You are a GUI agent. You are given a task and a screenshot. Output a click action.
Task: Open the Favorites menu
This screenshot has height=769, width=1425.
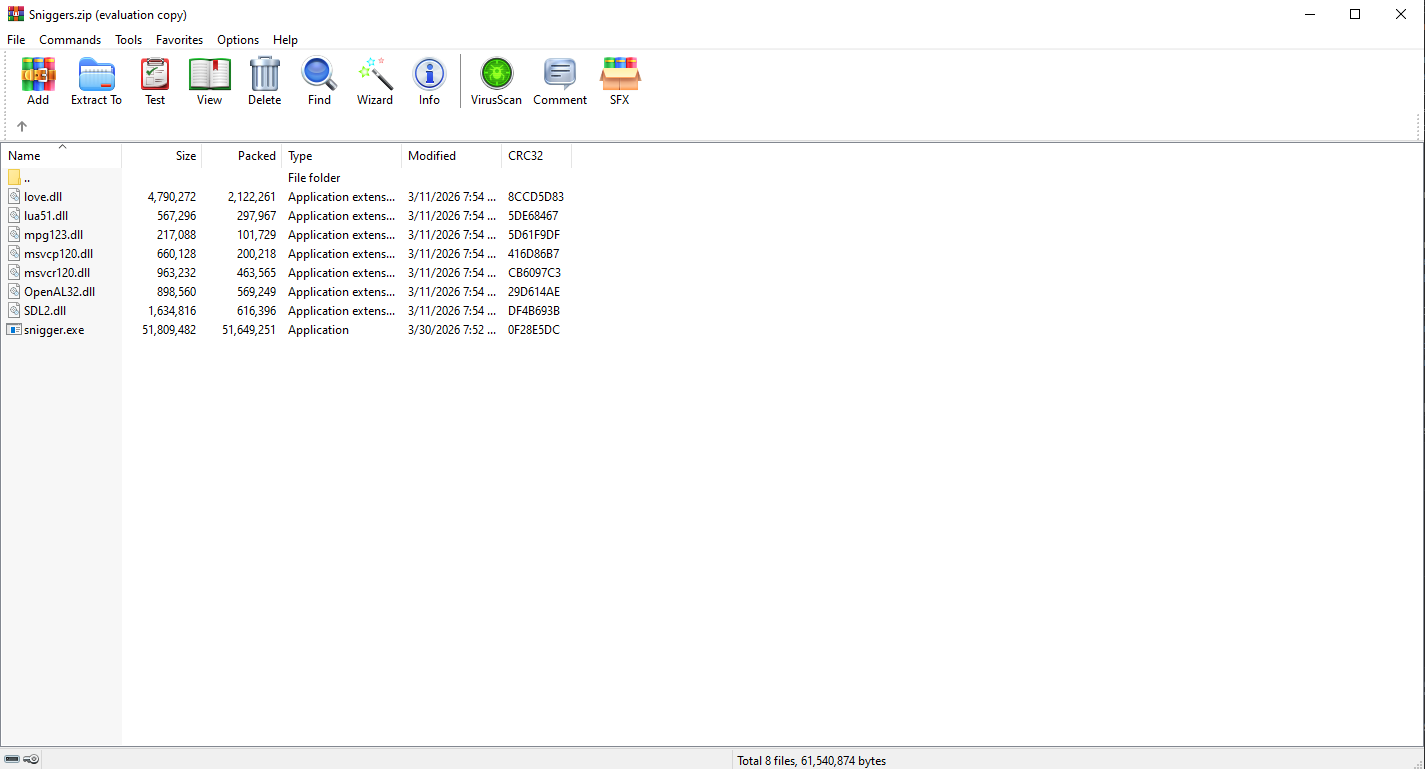(x=179, y=40)
